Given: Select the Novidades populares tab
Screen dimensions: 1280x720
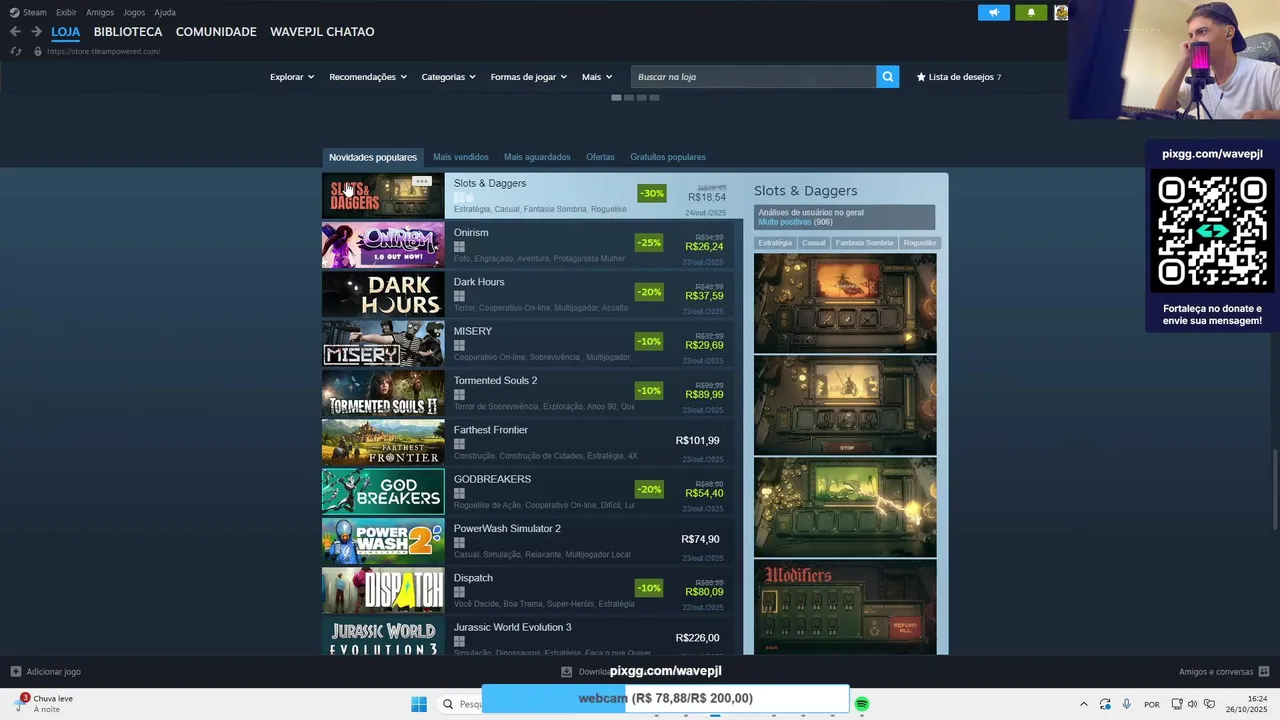Looking at the screenshot, I should (x=373, y=157).
